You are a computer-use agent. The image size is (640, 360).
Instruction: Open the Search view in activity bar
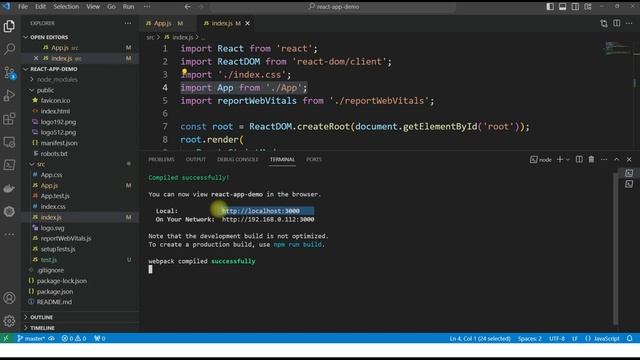coord(9,49)
